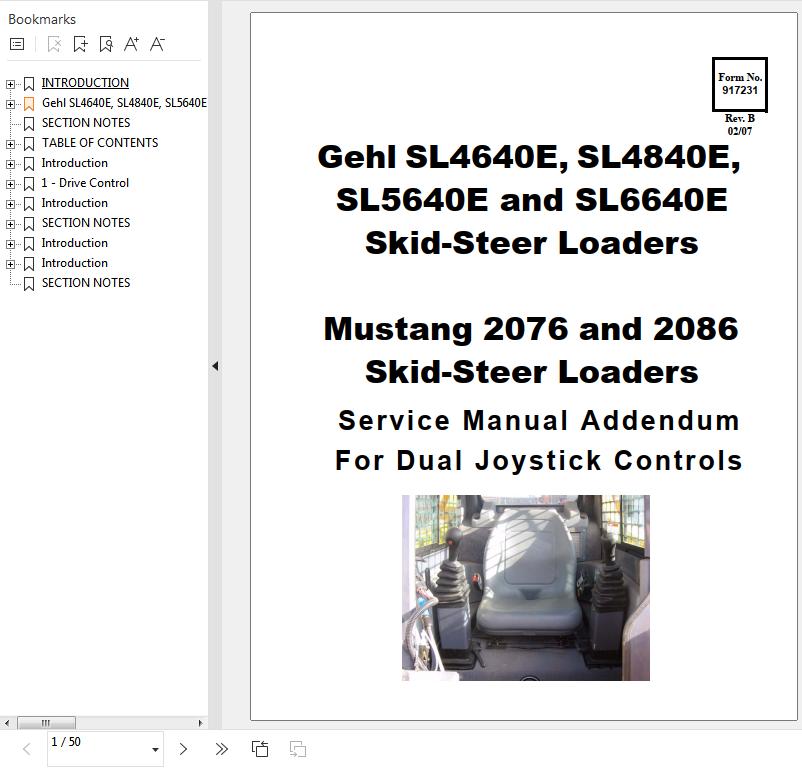Image resolution: width=802 pixels, height=768 pixels.
Task: Add a new bookmark with the plus icon
Action: click(x=80, y=44)
